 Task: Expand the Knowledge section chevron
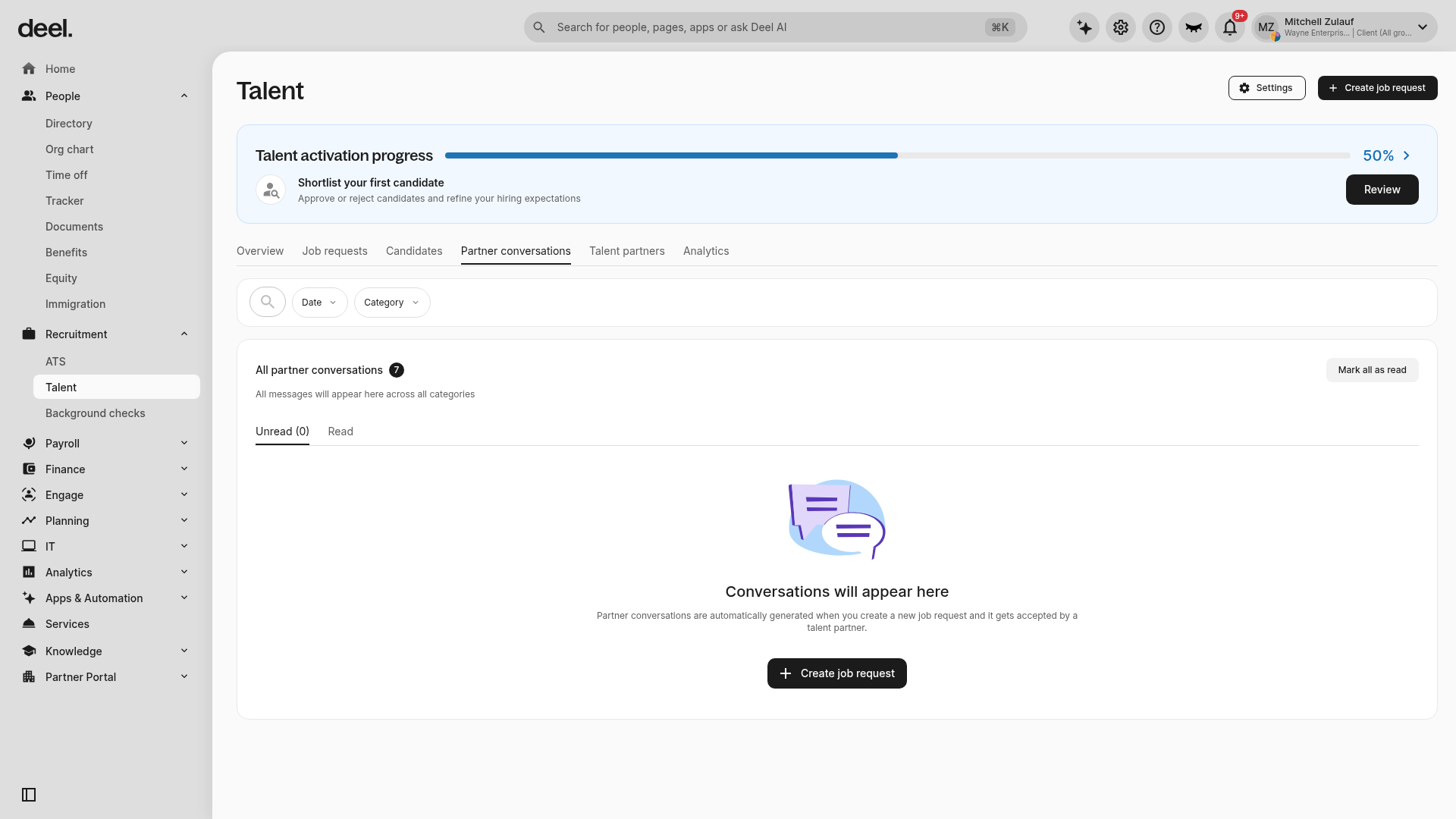[x=184, y=651]
